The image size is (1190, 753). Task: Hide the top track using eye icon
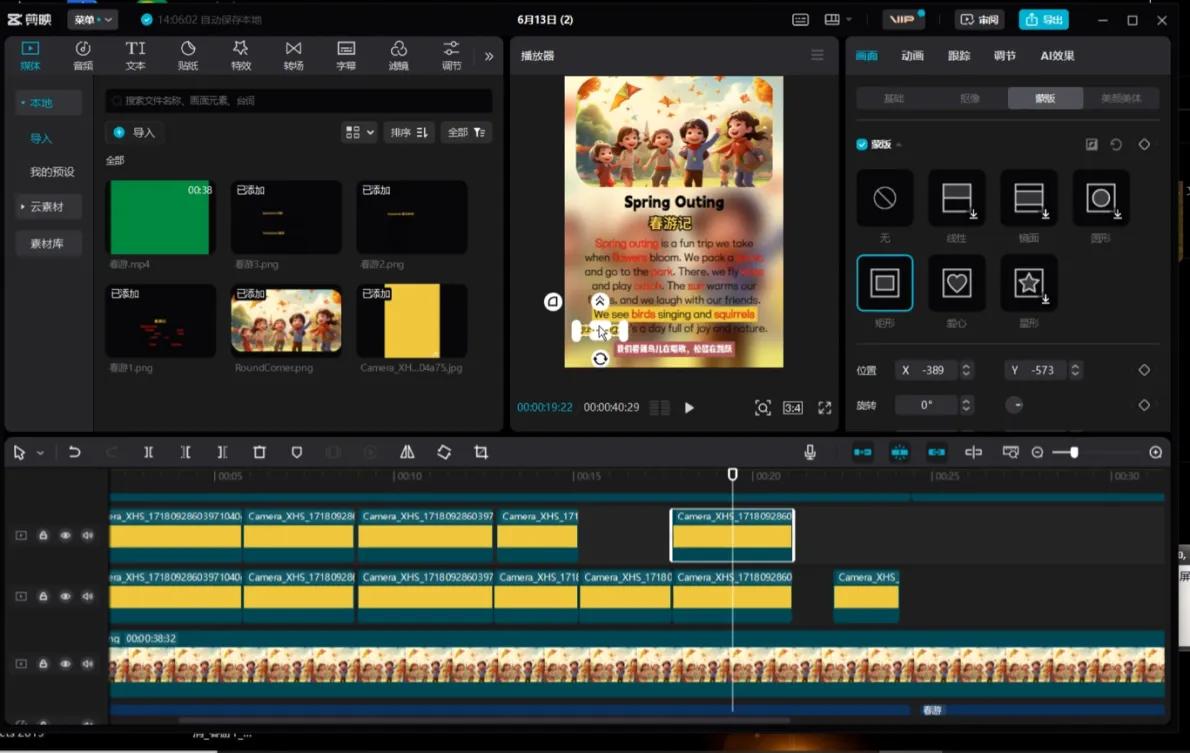click(x=65, y=535)
